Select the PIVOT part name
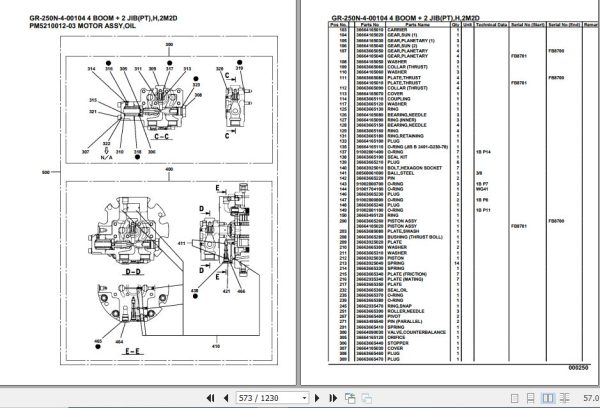Image resolution: width=600 pixels, height=408 pixels. (x=394, y=317)
